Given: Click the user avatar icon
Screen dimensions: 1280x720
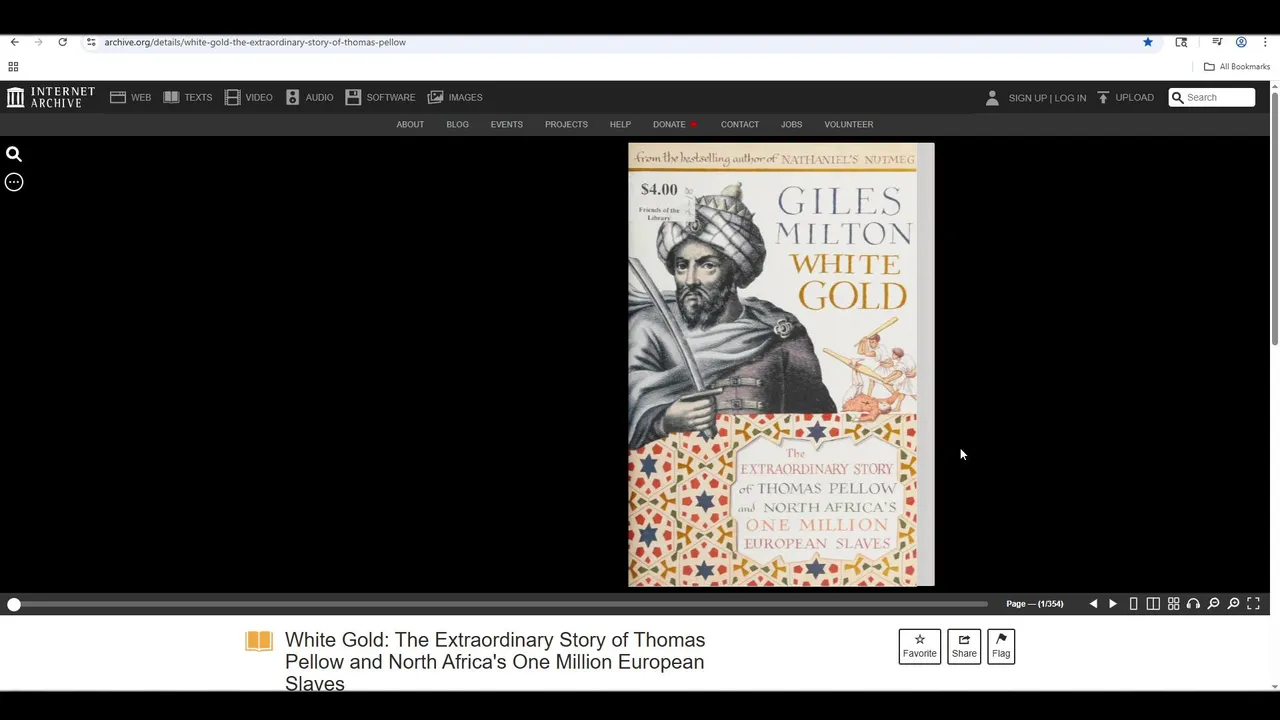Looking at the screenshot, I should 992,97.
